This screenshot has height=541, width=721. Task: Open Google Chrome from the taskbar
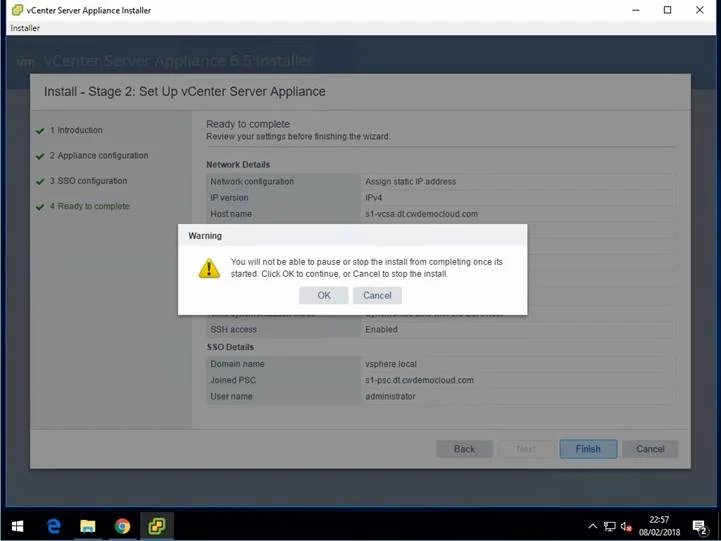point(122,526)
